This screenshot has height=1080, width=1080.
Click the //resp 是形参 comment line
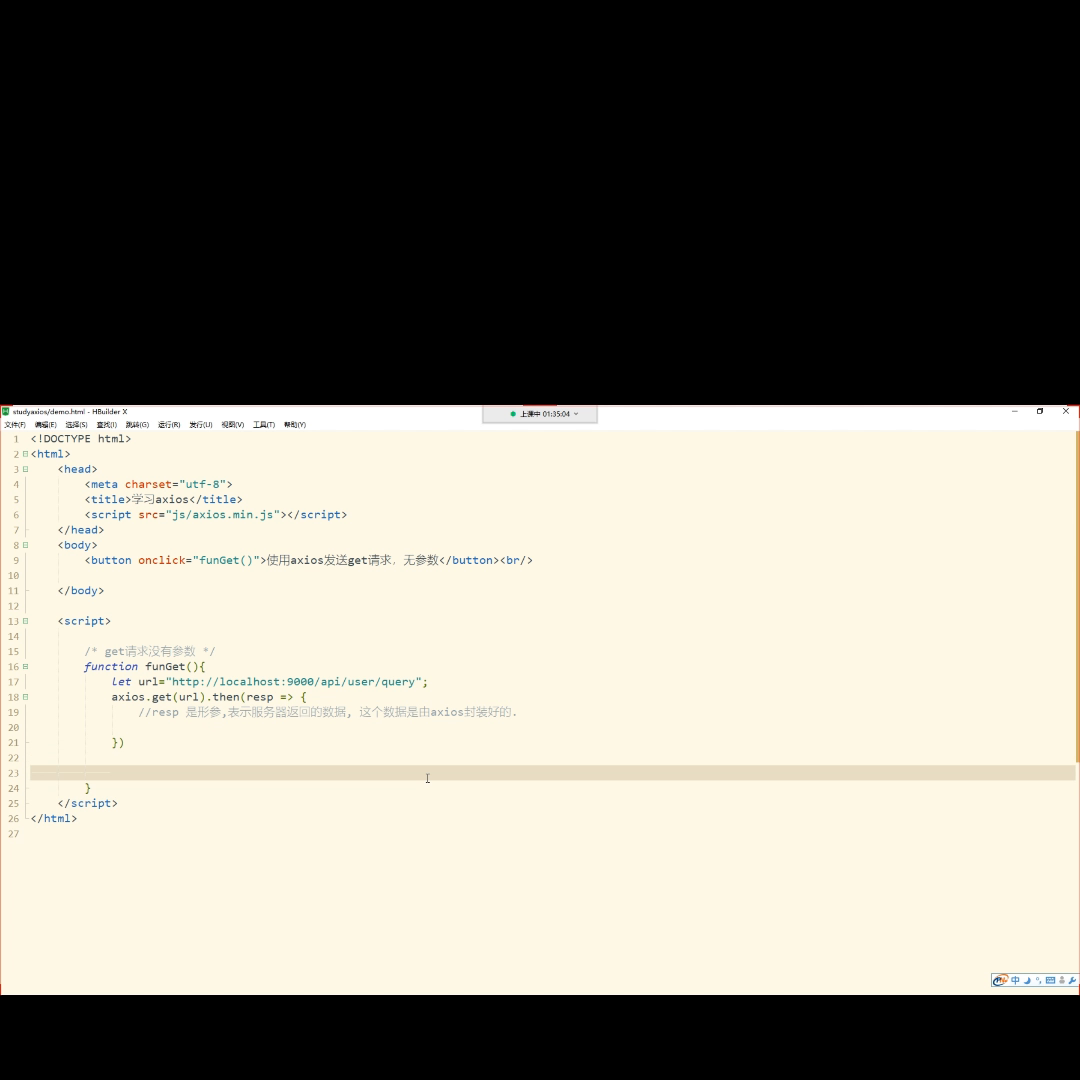[x=328, y=712]
